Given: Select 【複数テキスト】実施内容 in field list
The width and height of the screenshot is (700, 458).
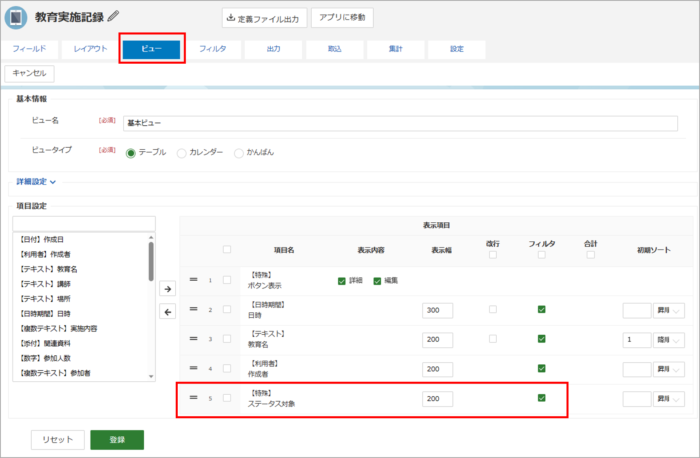Looking at the screenshot, I should tap(58, 329).
